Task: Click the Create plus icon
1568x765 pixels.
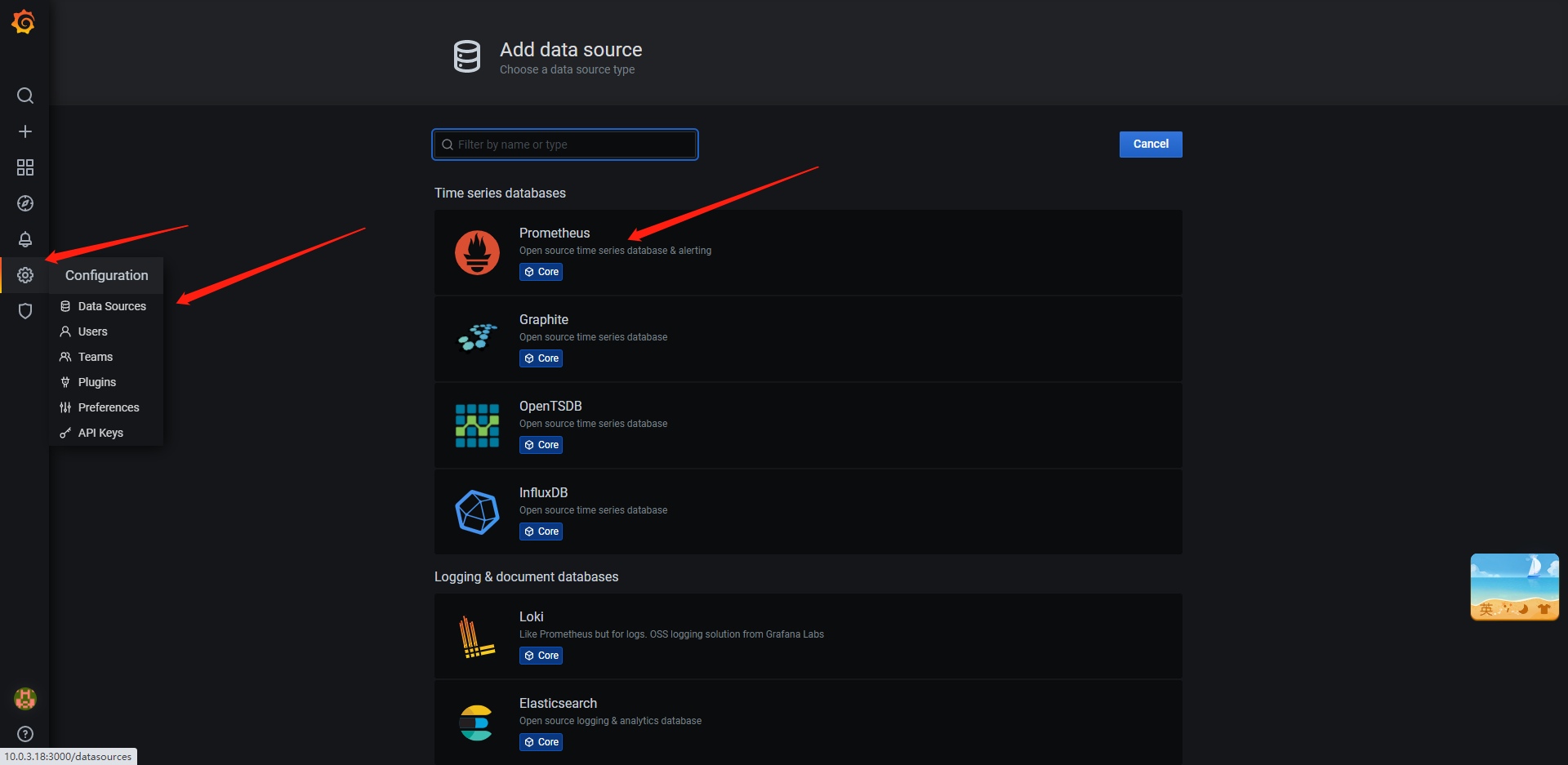Action: tap(25, 131)
